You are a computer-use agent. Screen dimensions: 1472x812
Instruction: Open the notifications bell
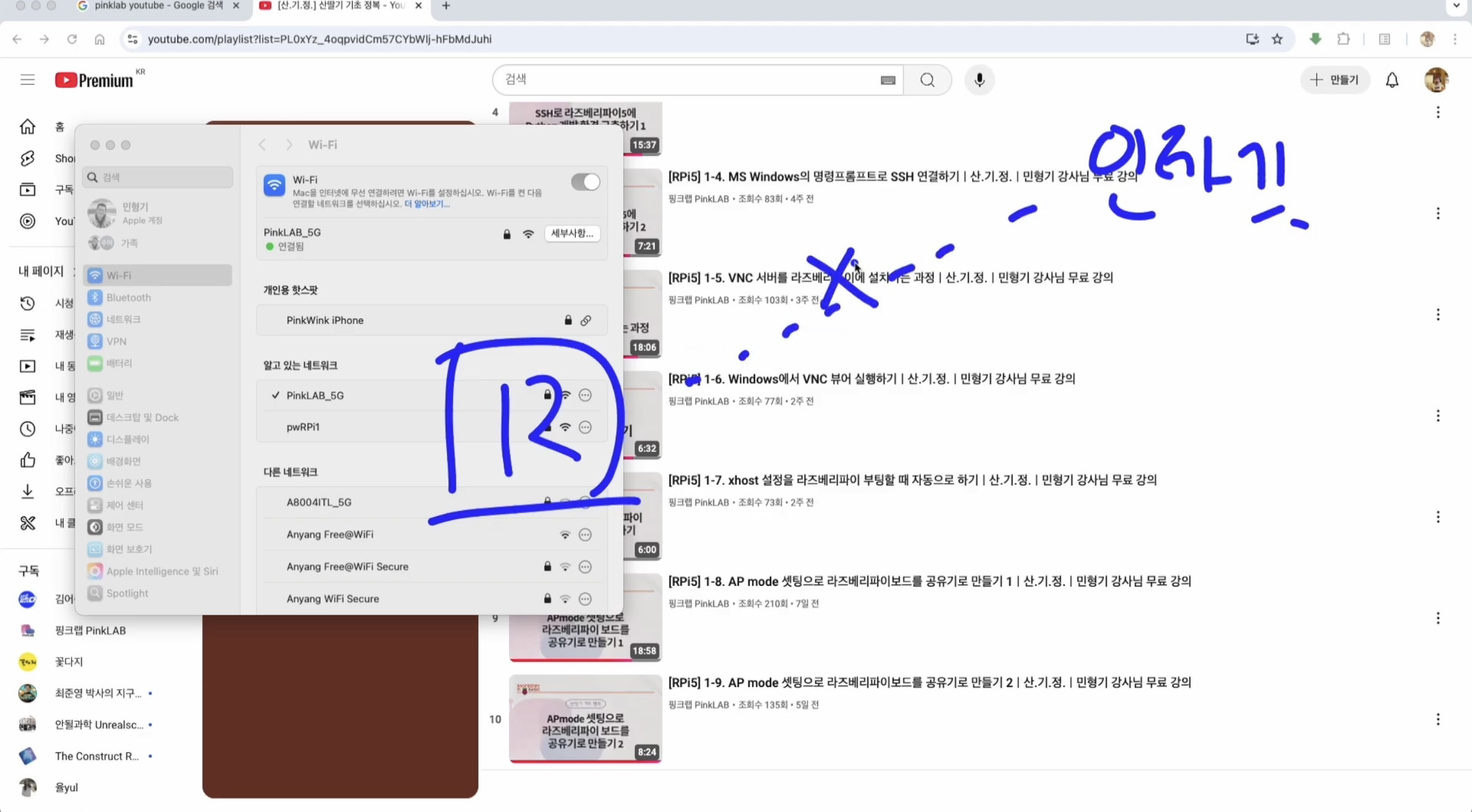[1392, 80]
